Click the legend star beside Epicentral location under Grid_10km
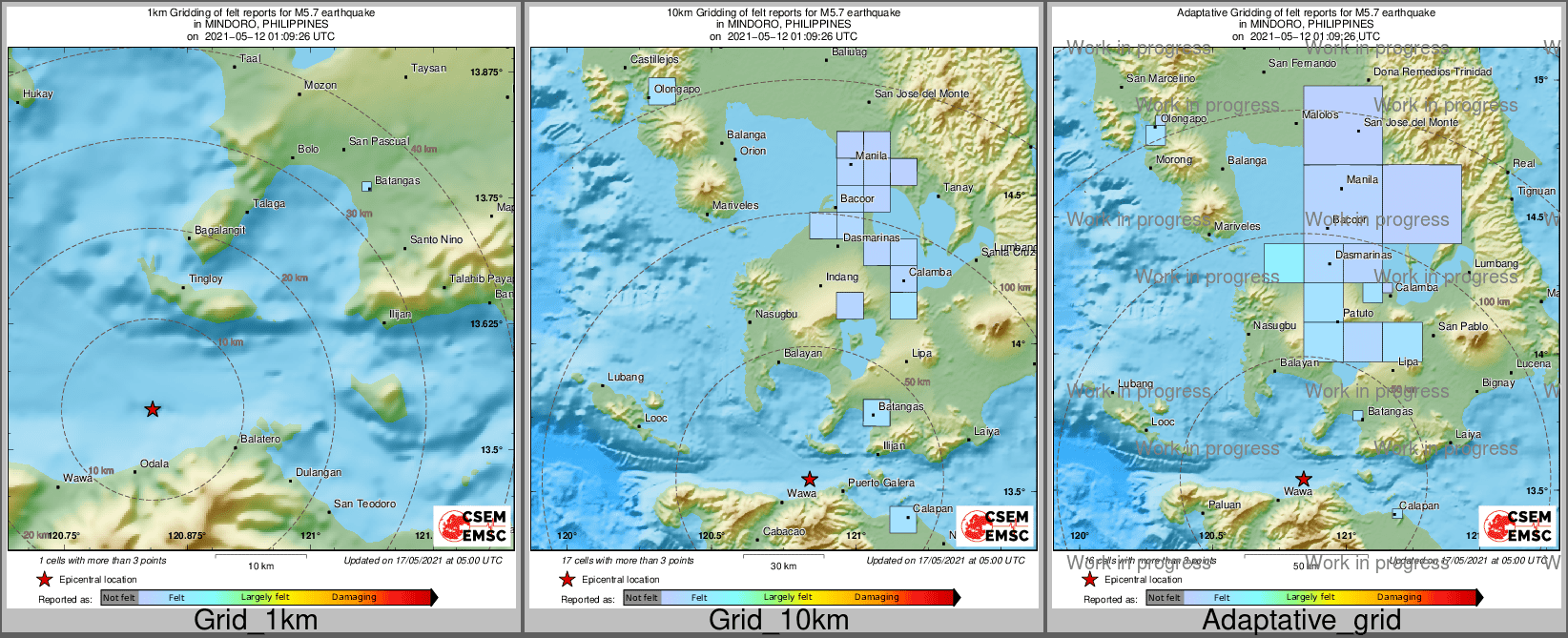This screenshot has height=638, width=1568. [567, 579]
